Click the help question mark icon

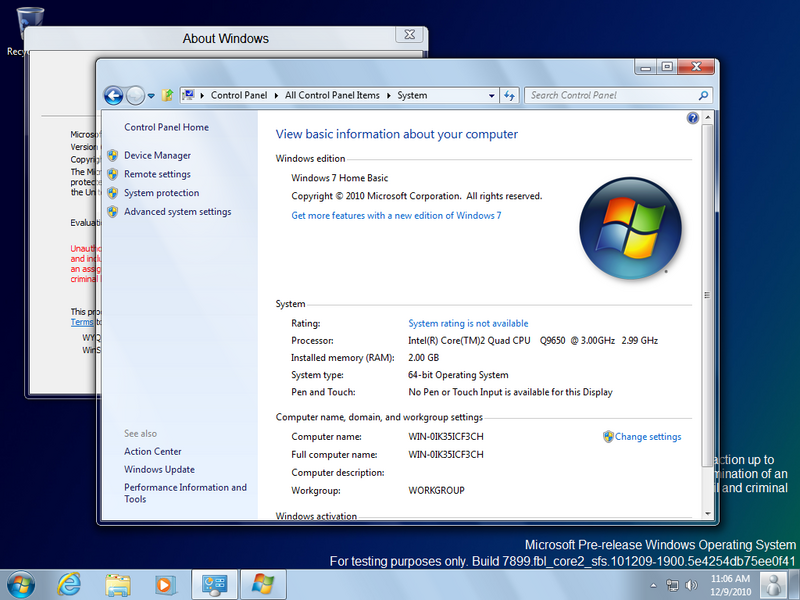click(x=692, y=118)
